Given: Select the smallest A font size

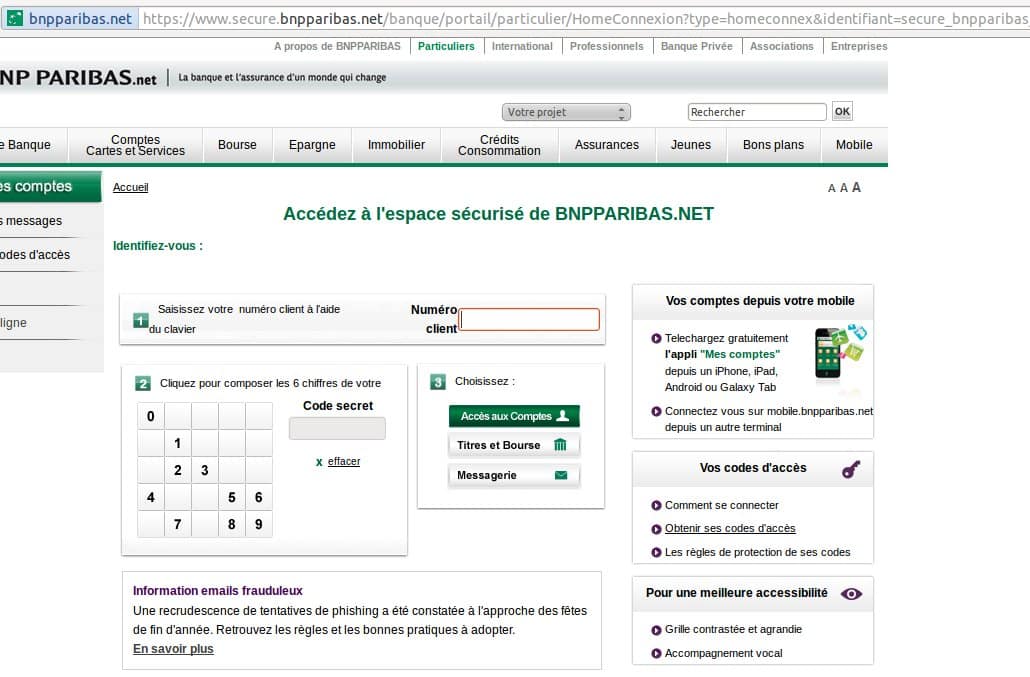Looking at the screenshot, I should [832, 188].
